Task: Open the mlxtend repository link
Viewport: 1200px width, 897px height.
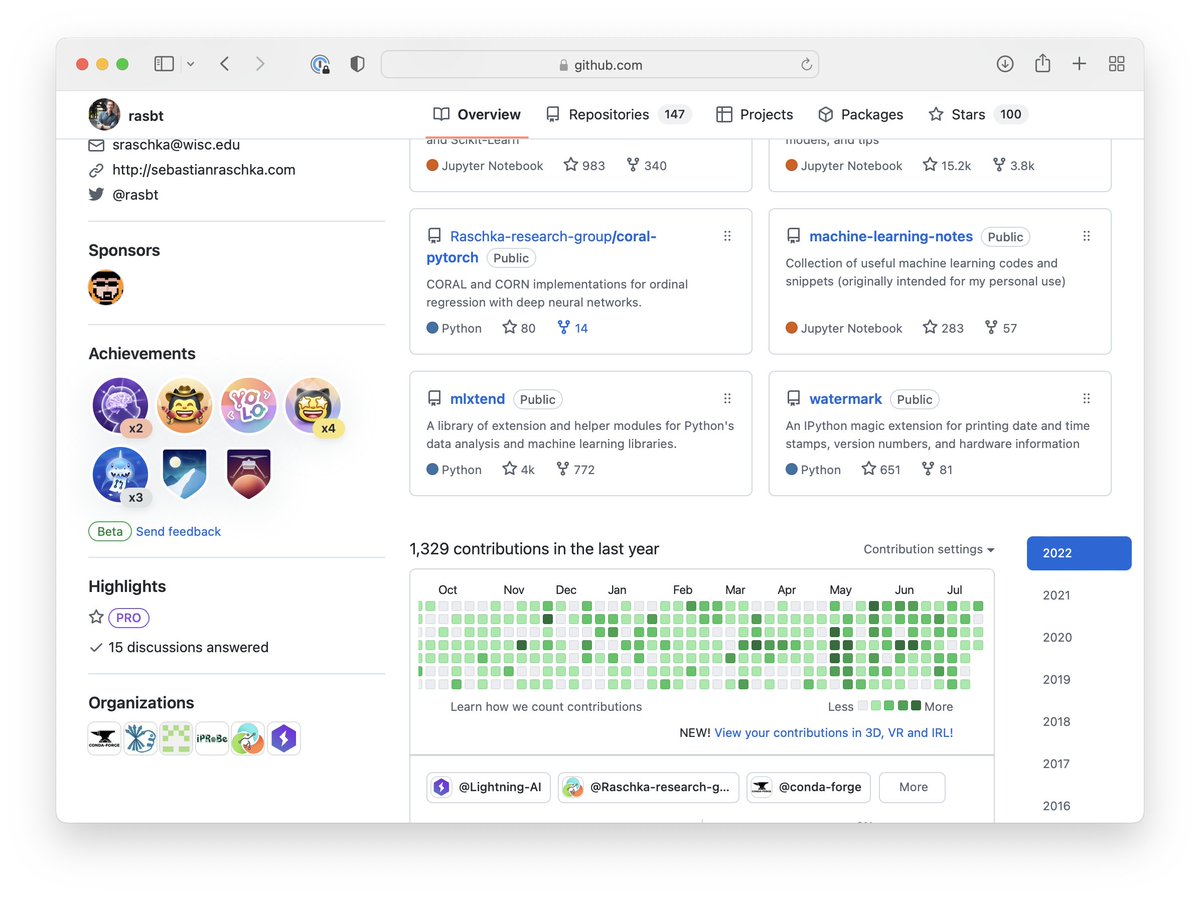Action: (477, 398)
